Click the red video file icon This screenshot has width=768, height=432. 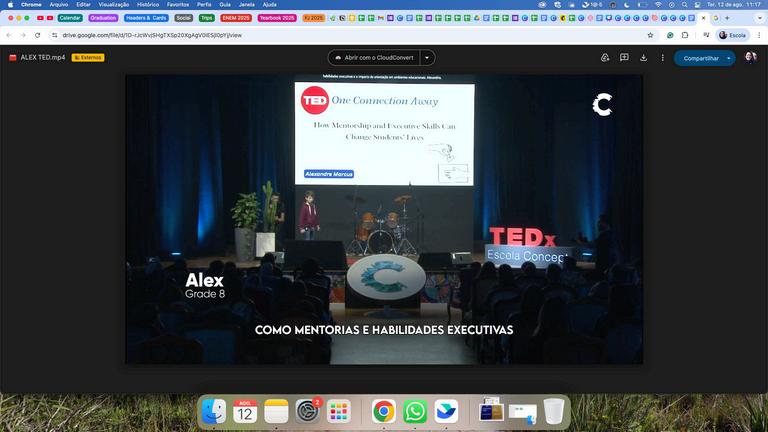click(13, 57)
